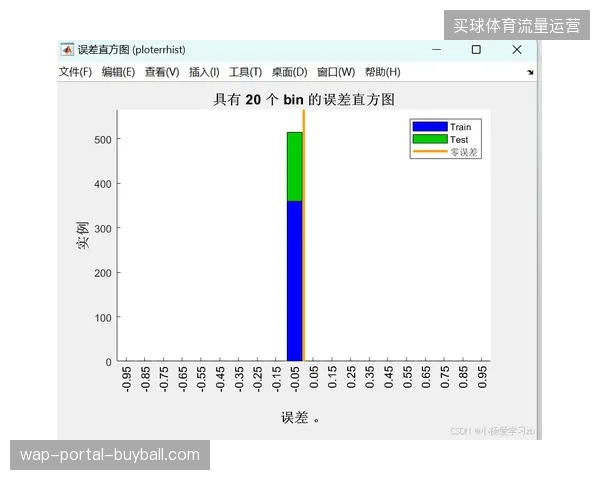Open the 插入(I) menu

(x=204, y=72)
